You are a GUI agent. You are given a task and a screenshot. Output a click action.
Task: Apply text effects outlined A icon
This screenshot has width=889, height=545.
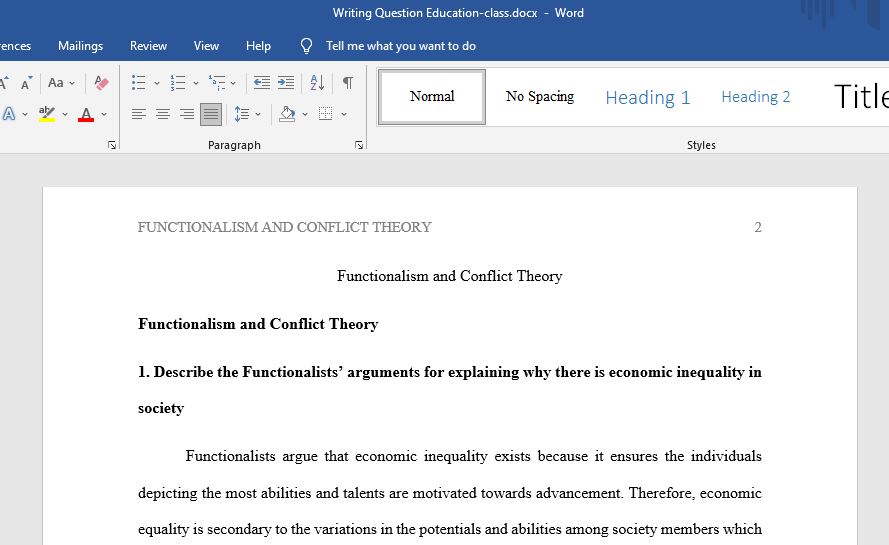click(x=9, y=114)
